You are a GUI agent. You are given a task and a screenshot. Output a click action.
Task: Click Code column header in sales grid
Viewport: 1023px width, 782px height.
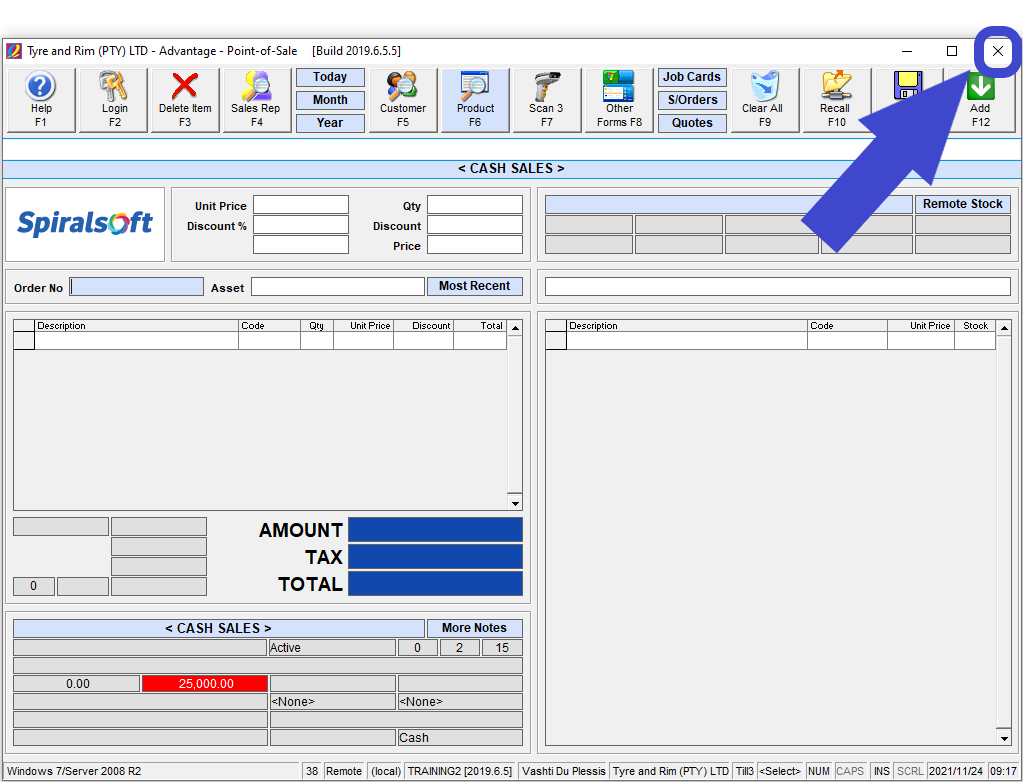(x=269, y=325)
